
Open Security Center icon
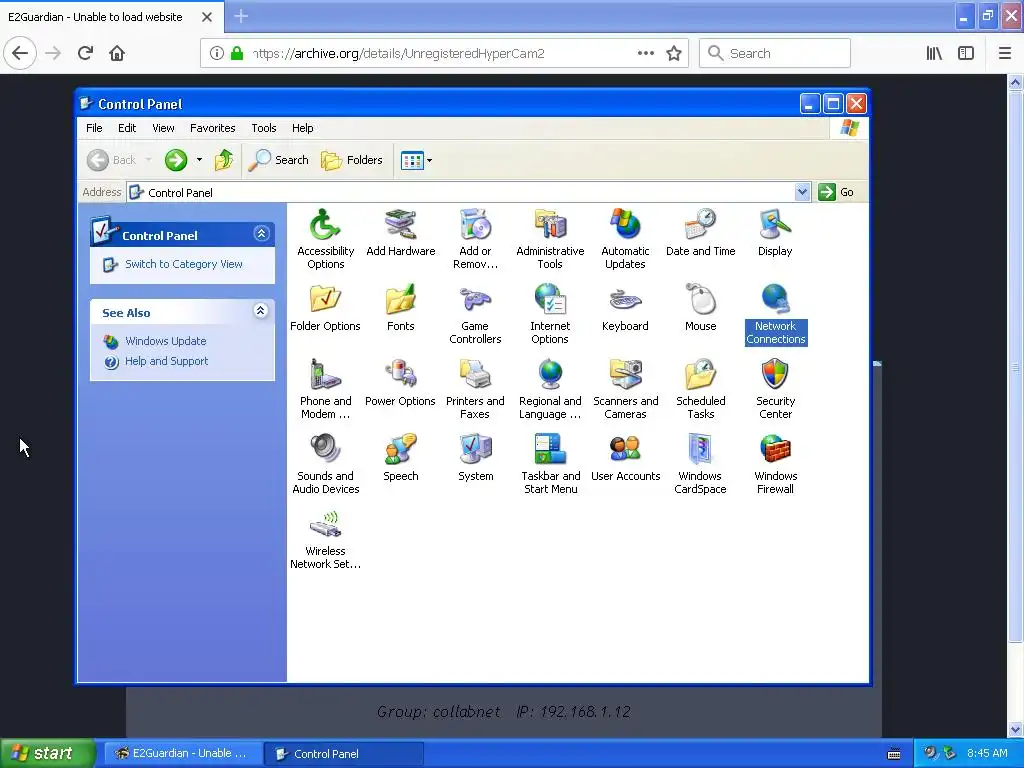pos(775,389)
